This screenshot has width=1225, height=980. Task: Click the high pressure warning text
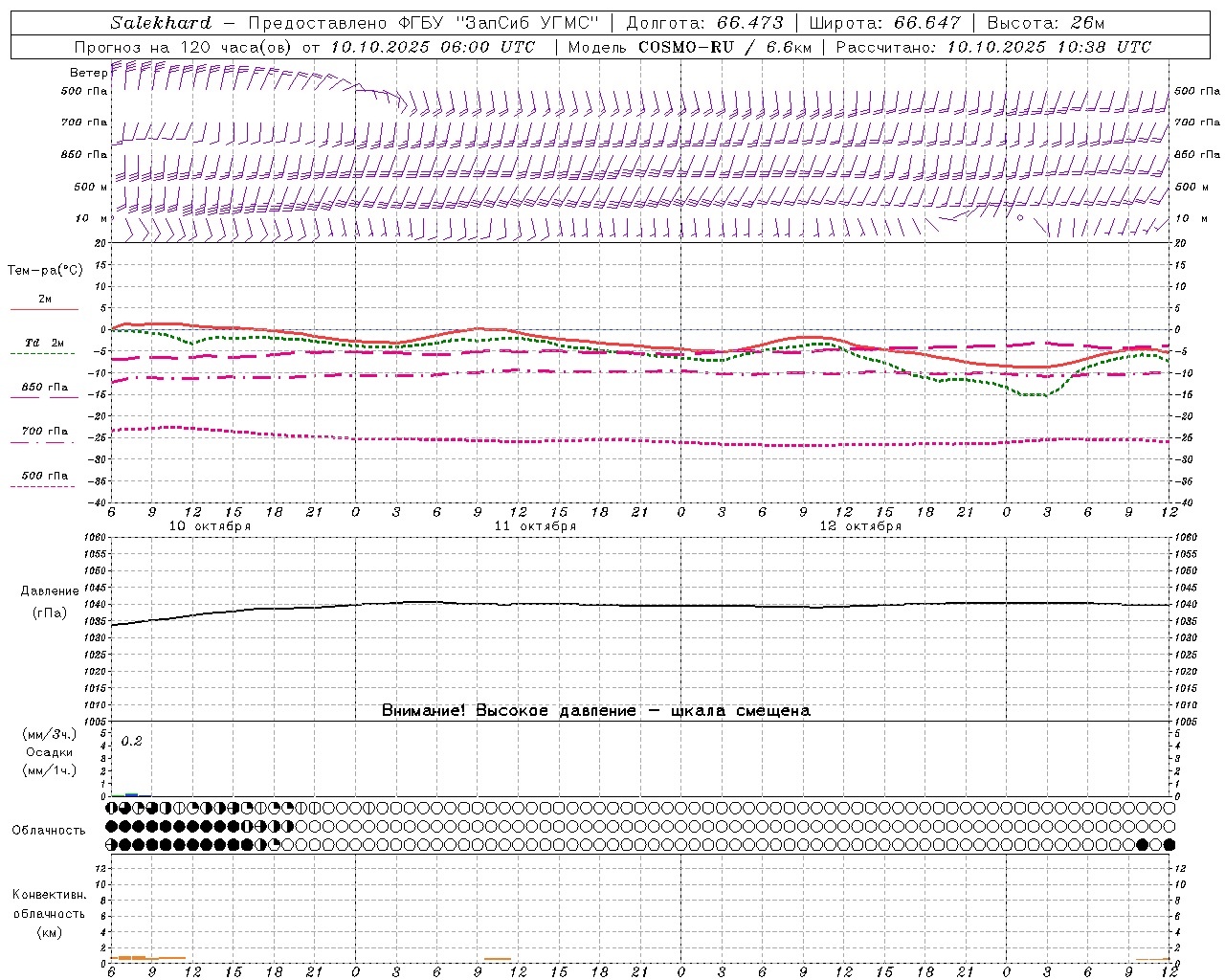[x=596, y=710]
